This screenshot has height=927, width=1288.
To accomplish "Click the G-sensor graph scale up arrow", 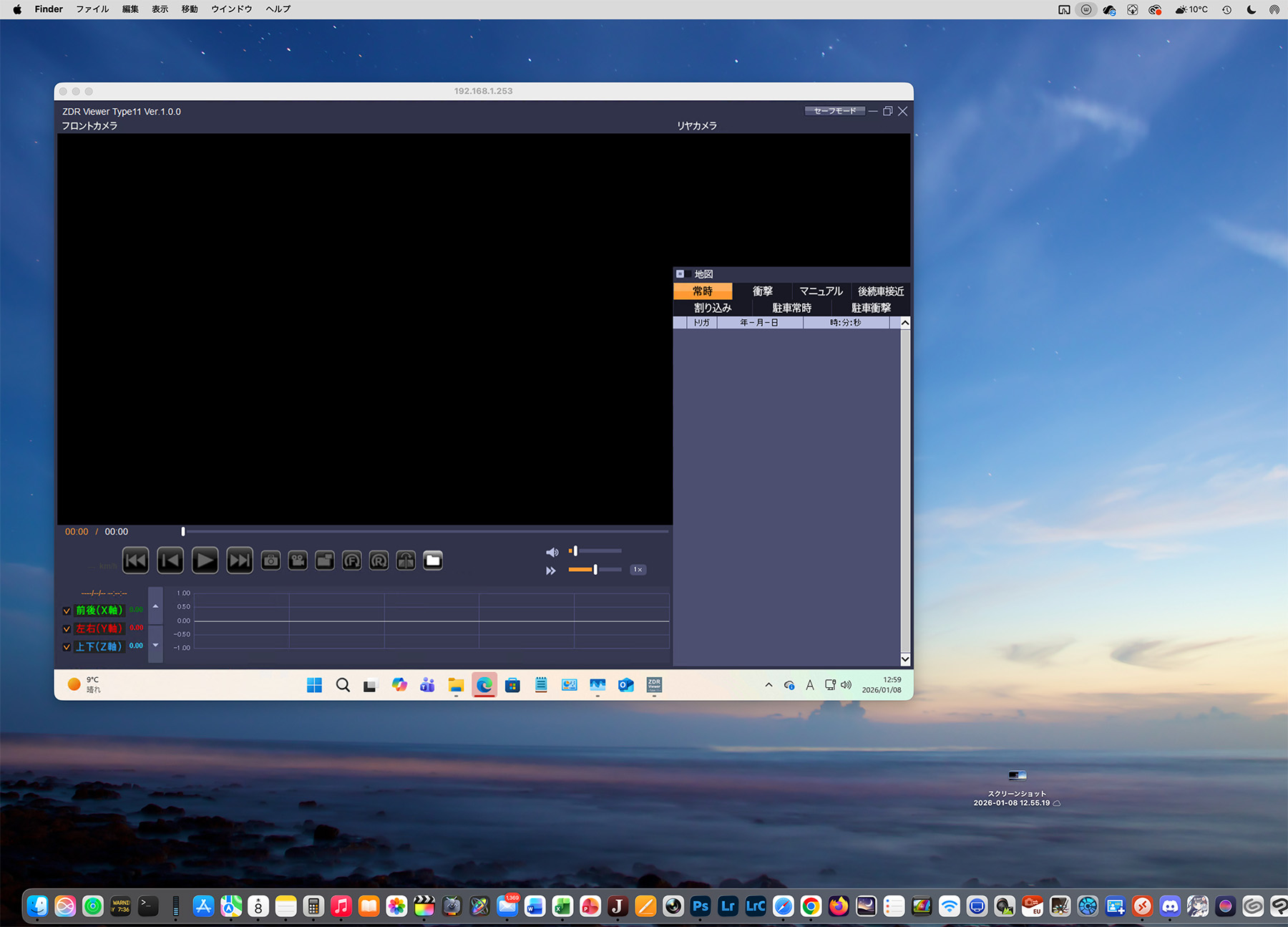I will [155, 606].
